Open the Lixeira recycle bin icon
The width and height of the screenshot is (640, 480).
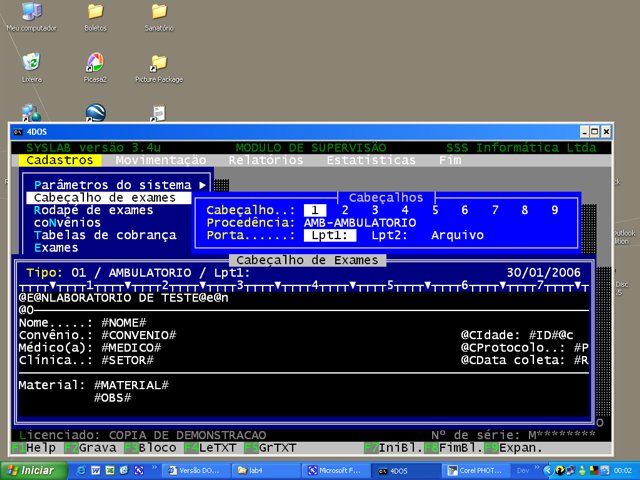tap(31, 67)
